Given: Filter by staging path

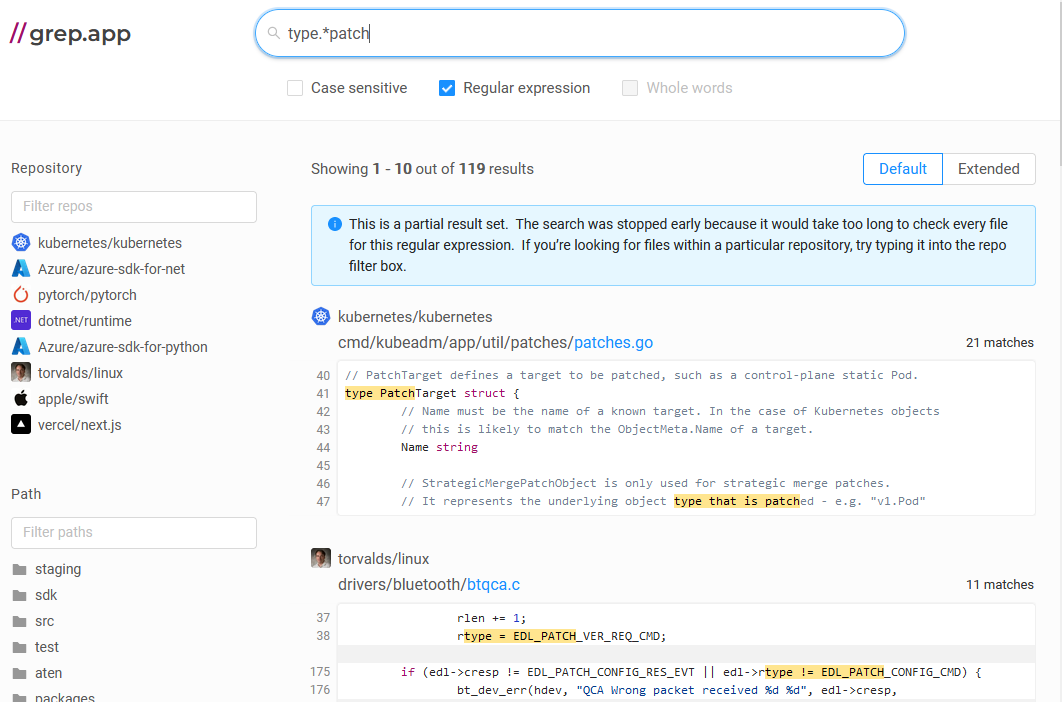Looking at the screenshot, I should (x=58, y=569).
